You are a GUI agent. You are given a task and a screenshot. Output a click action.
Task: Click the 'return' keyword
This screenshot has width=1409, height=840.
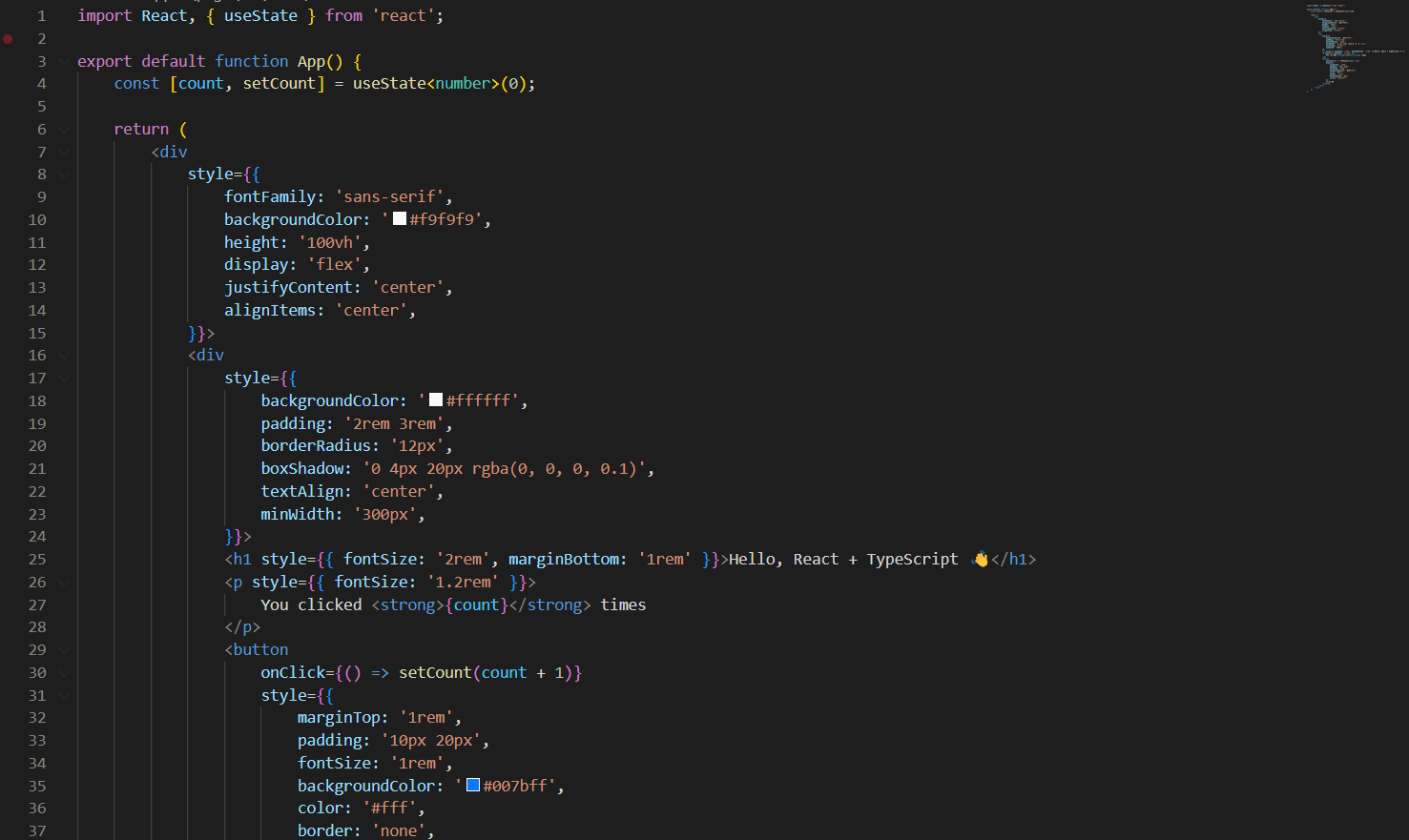pyautogui.click(x=141, y=130)
